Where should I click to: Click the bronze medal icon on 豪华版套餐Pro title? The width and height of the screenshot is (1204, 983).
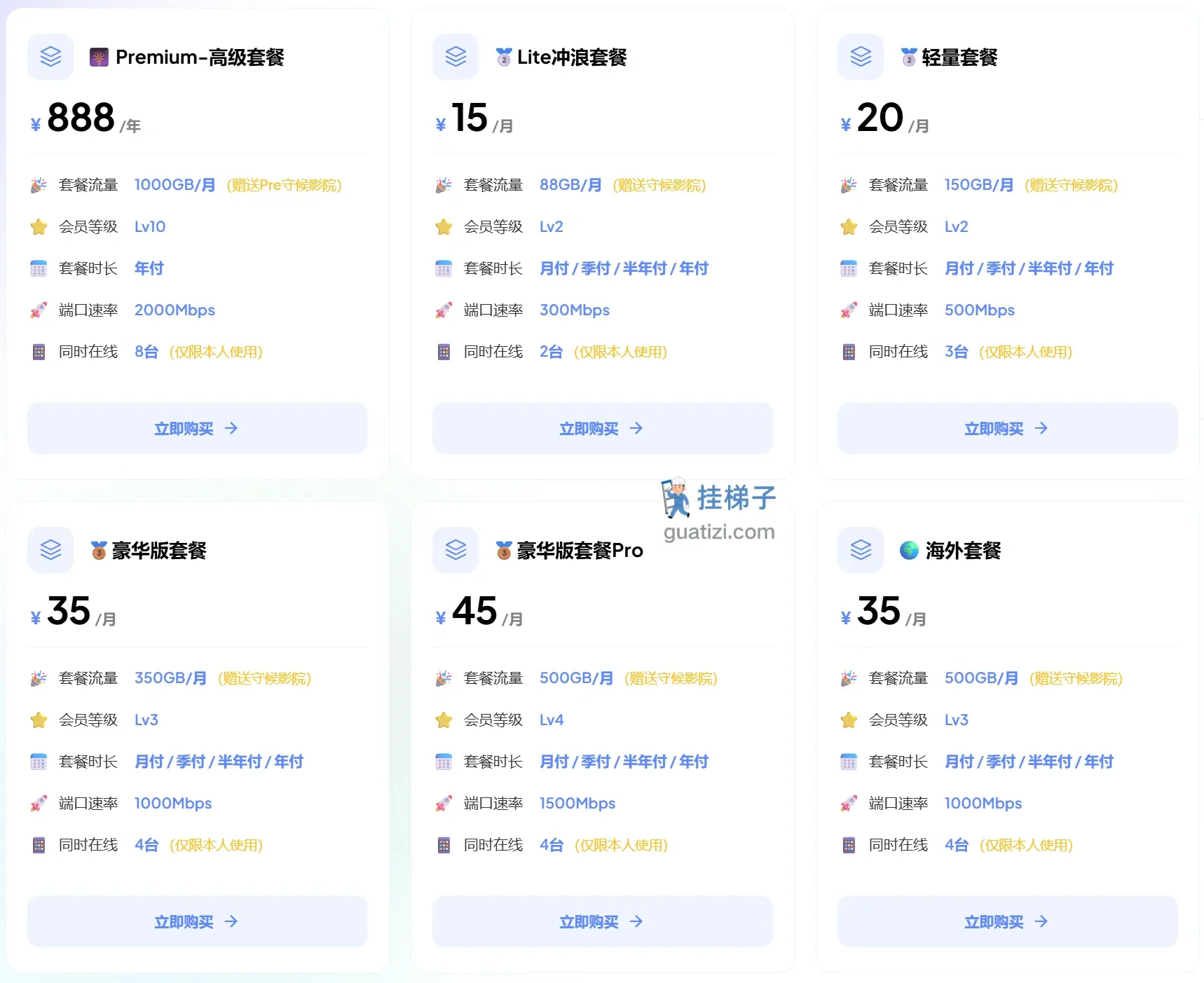point(503,550)
